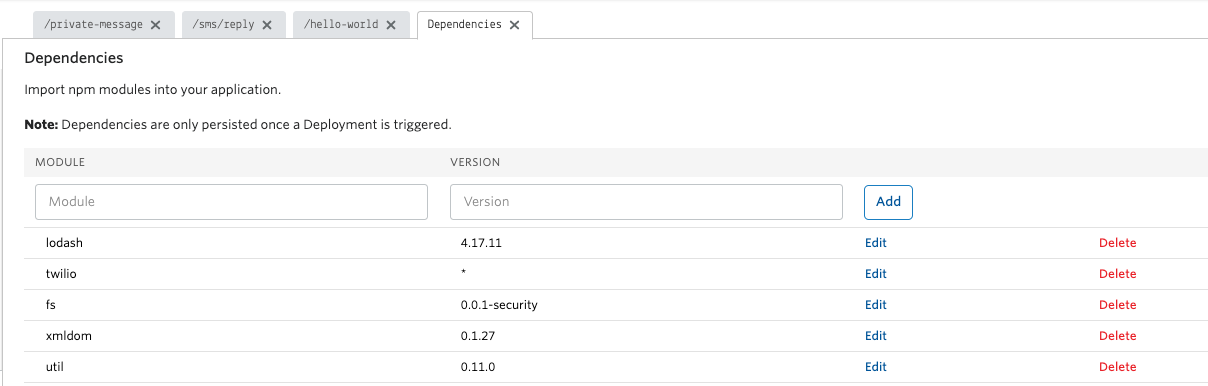The height and width of the screenshot is (386, 1208).
Task: Delete the util dependency
Action: click(1118, 367)
